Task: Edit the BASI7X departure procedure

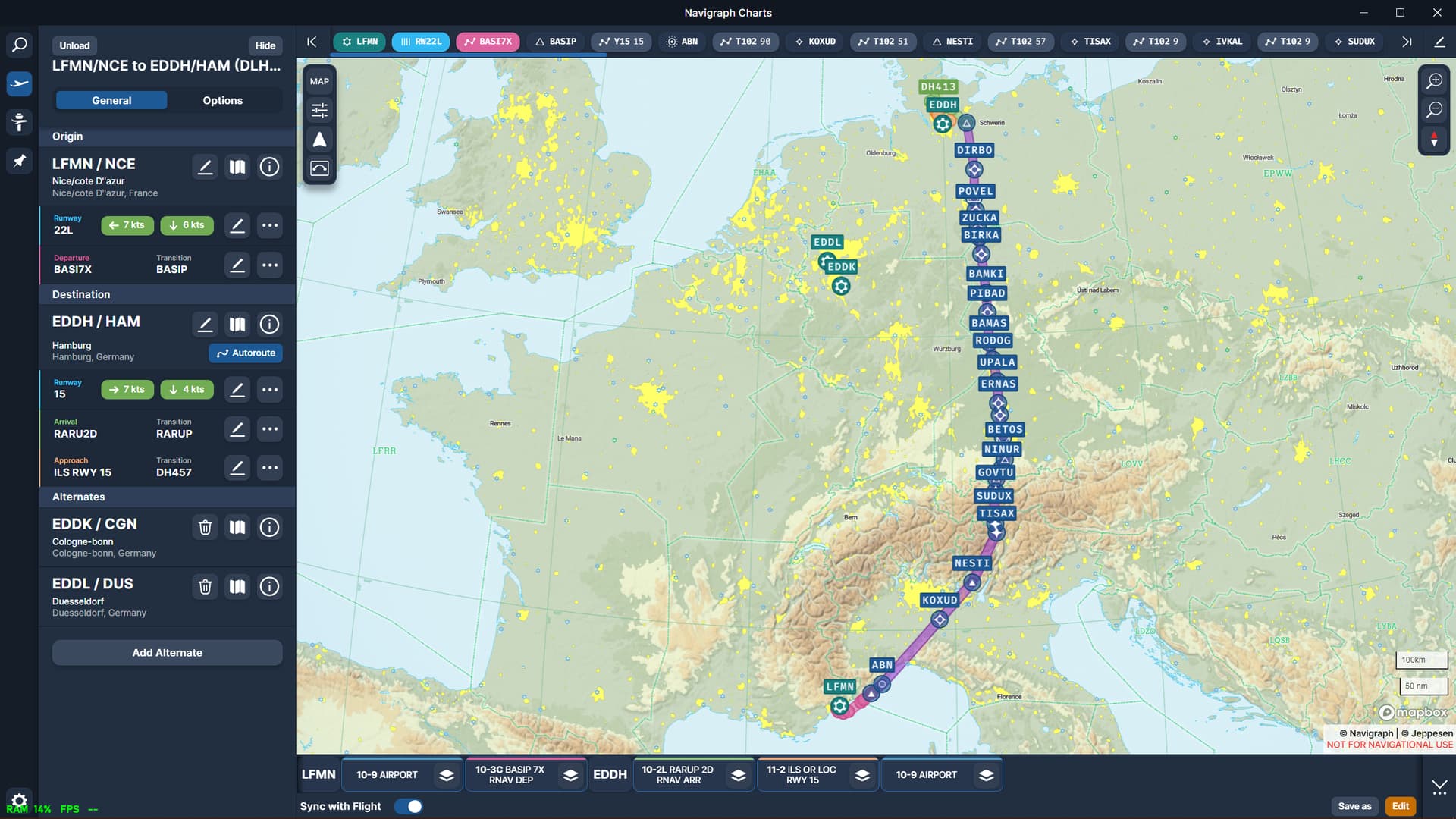Action: pyautogui.click(x=237, y=265)
